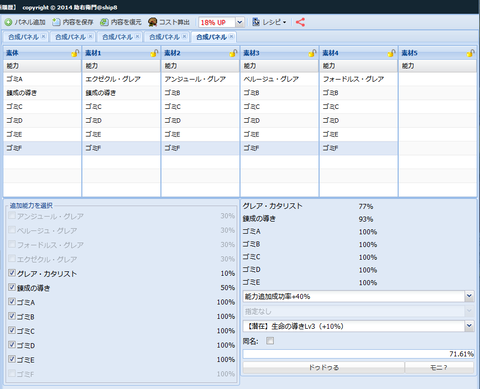
Task: Select フォードルス・グレア in 素材4 column
Action: pos(358,79)
